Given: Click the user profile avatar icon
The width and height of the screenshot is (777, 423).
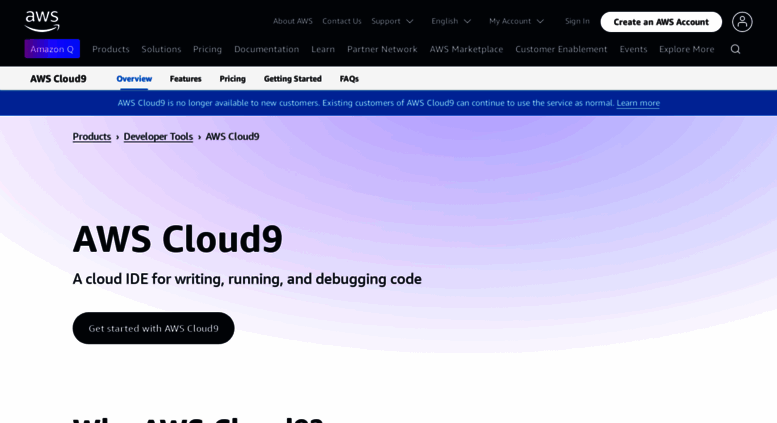Looking at the screenshot, I should point(742,22).
